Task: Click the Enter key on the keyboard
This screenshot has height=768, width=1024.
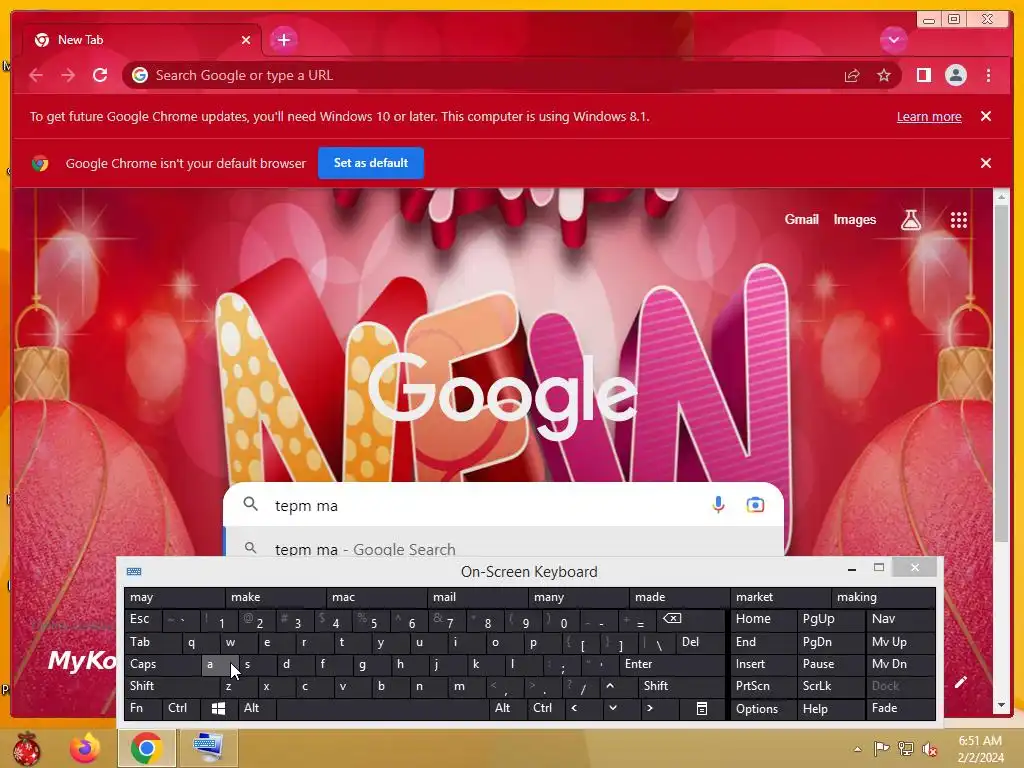Action: 671,664
